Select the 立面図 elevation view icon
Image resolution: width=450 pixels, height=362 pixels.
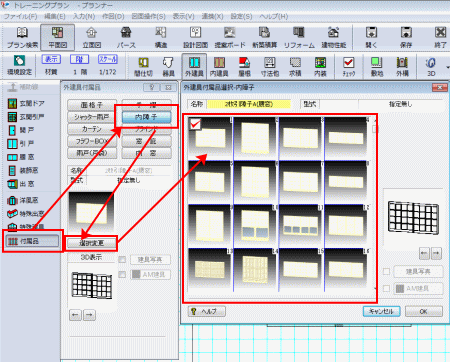(91, 37)
